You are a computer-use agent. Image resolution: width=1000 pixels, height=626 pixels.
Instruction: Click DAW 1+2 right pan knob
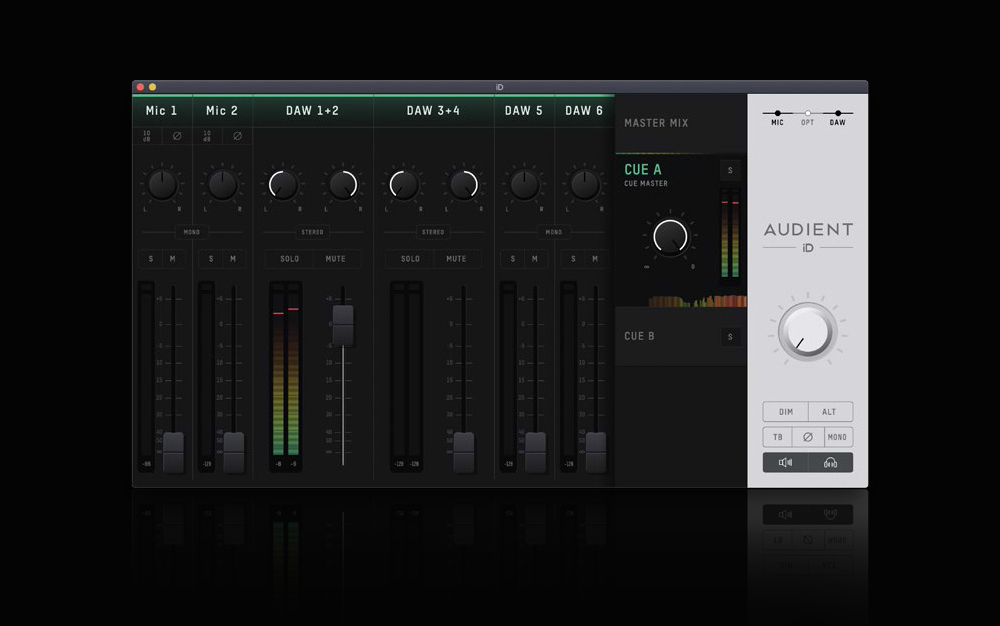(343, 185)
